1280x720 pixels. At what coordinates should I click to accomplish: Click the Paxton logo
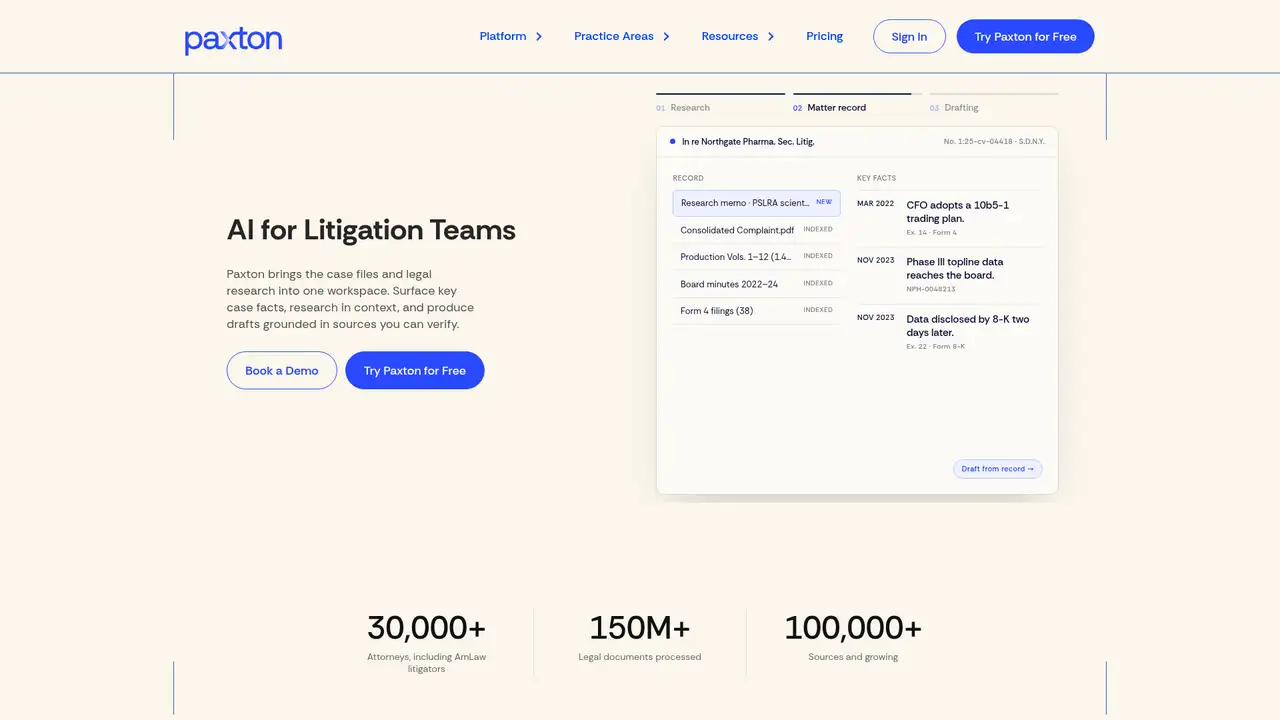[x=233, y=40]
